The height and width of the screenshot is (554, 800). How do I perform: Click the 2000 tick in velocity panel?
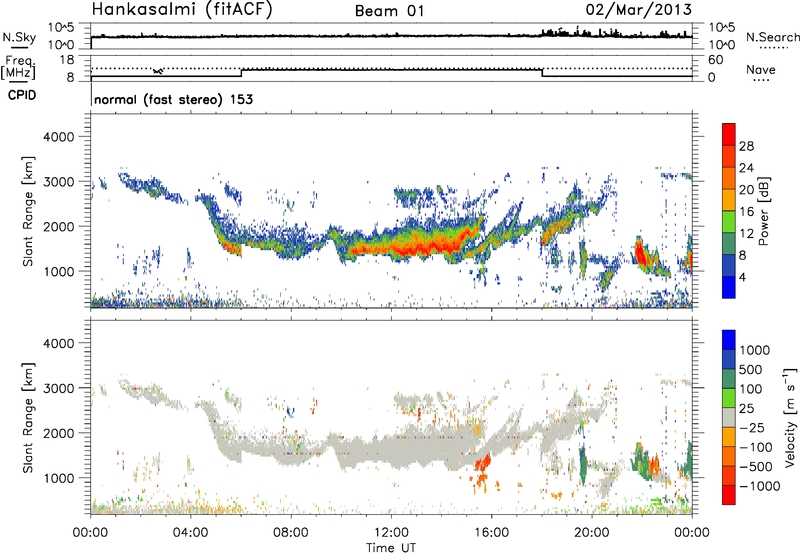click(x=59, y=433)
